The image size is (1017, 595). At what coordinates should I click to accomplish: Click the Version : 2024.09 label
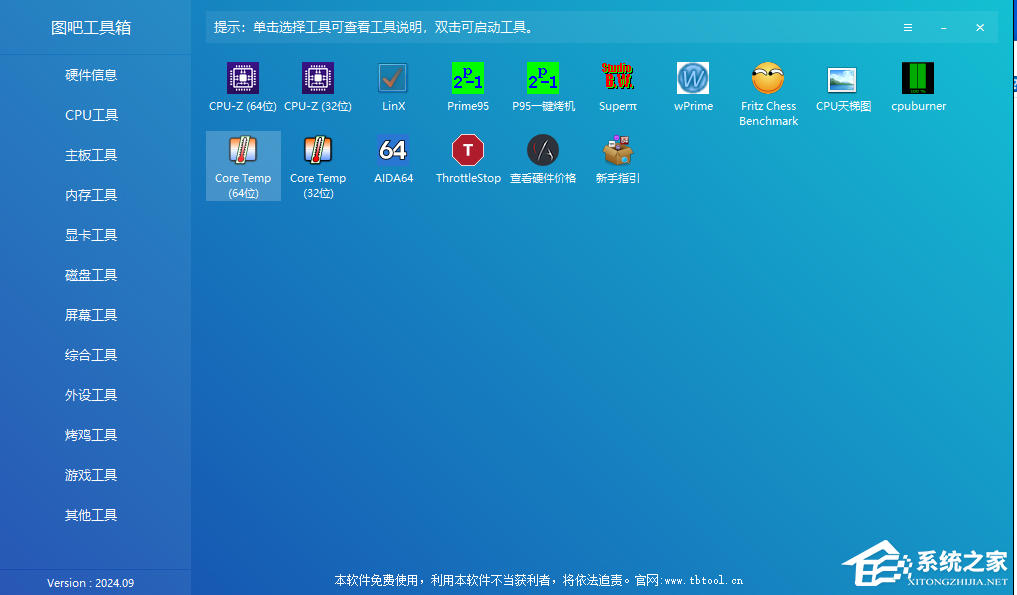pos(91,583)
